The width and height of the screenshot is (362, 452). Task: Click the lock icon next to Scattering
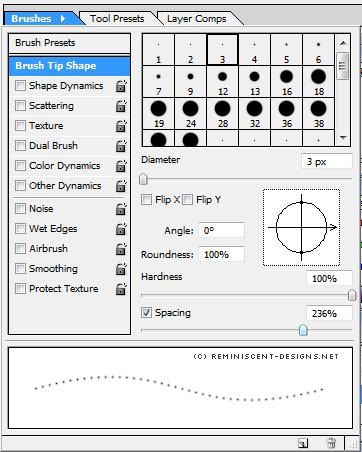click(121, 106)
